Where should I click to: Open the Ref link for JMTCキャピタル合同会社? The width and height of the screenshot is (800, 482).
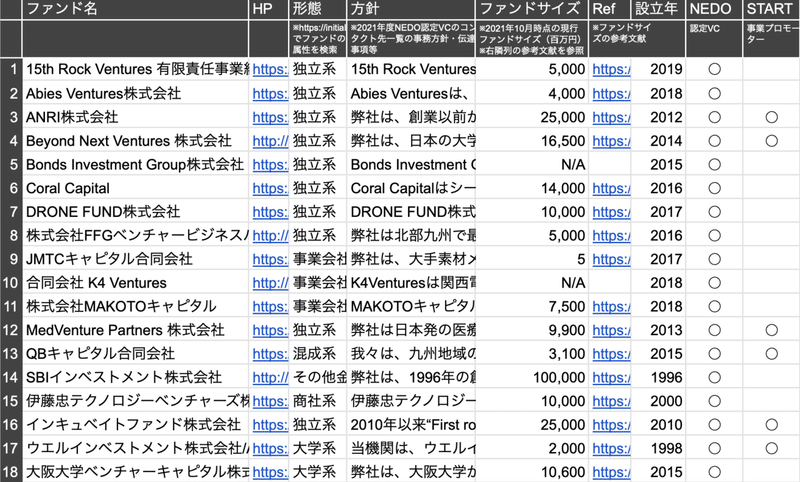(x=611, y=259)
